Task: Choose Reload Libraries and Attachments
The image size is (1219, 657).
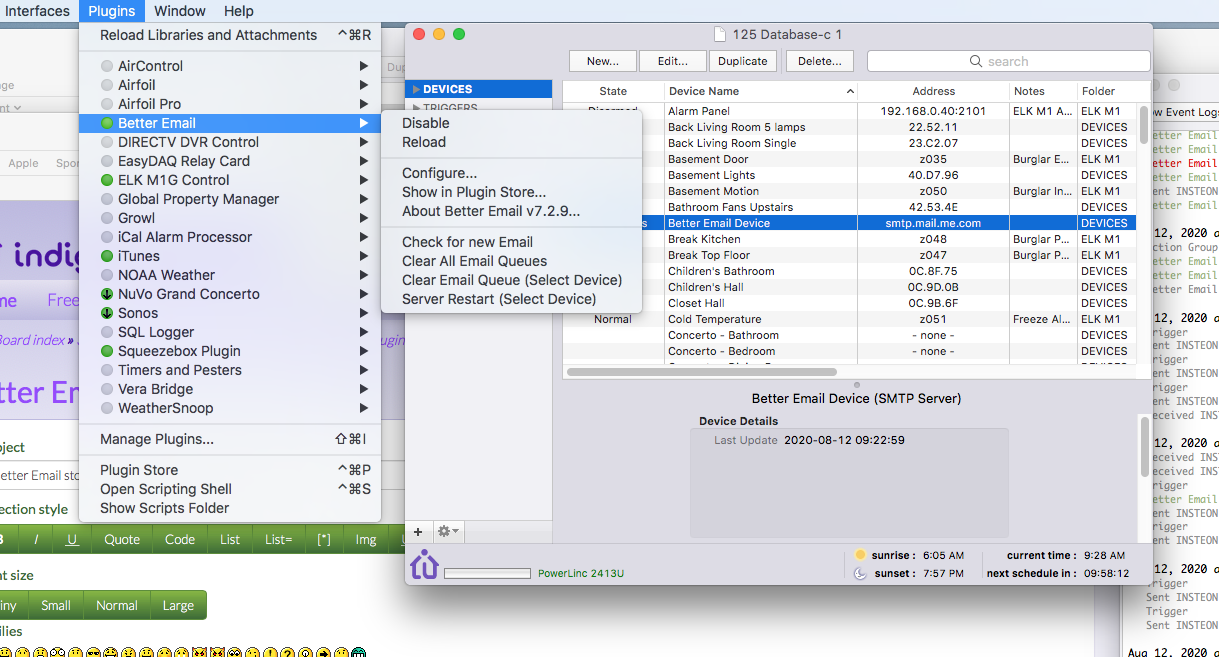Action: coord(230,35)
